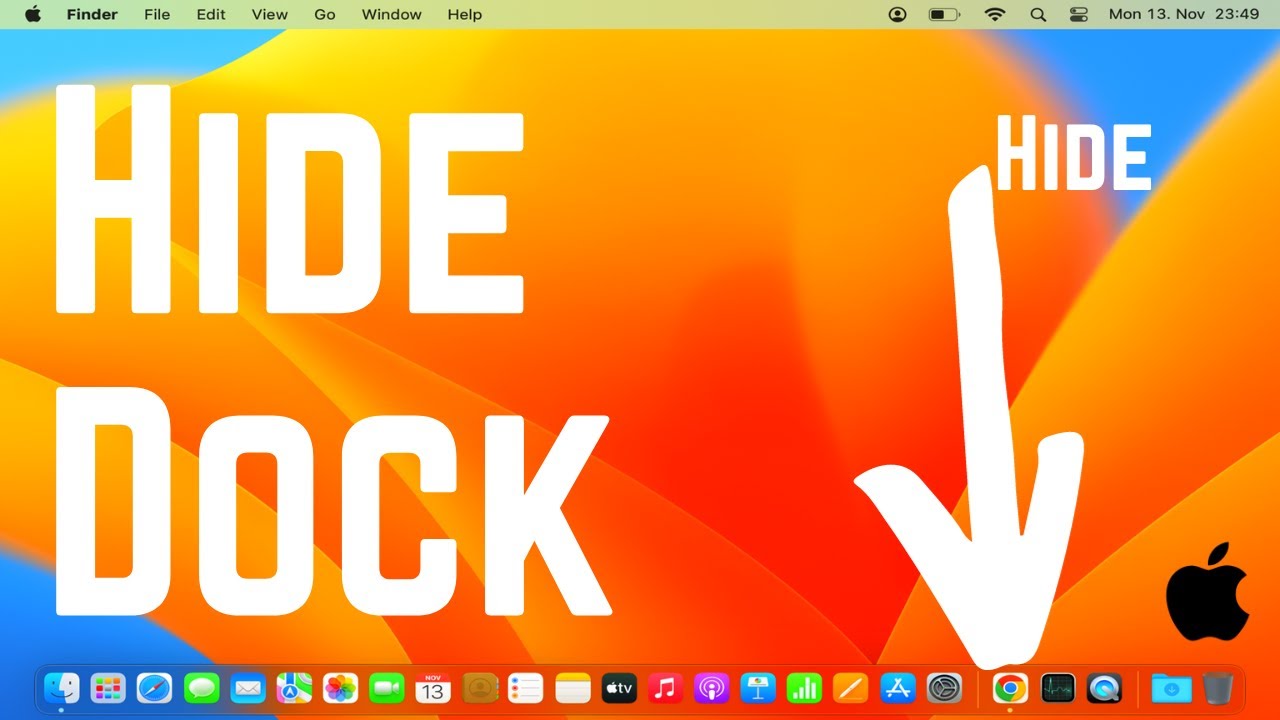Launch FaceTime from the Dock
The height and width of the screenshot is (720, 1280).
[x=386, y=688]
